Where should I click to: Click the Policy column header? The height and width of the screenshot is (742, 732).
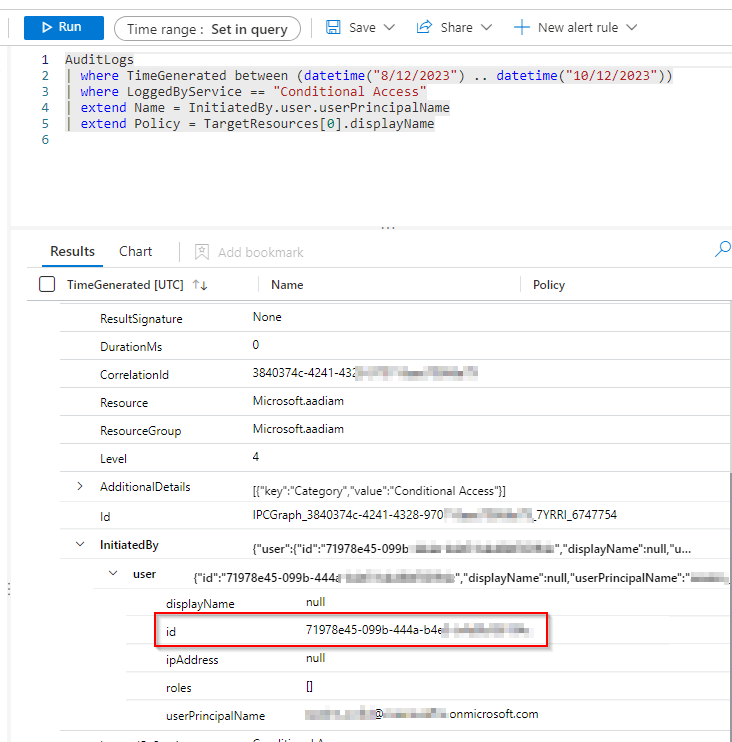coord(549,285)
